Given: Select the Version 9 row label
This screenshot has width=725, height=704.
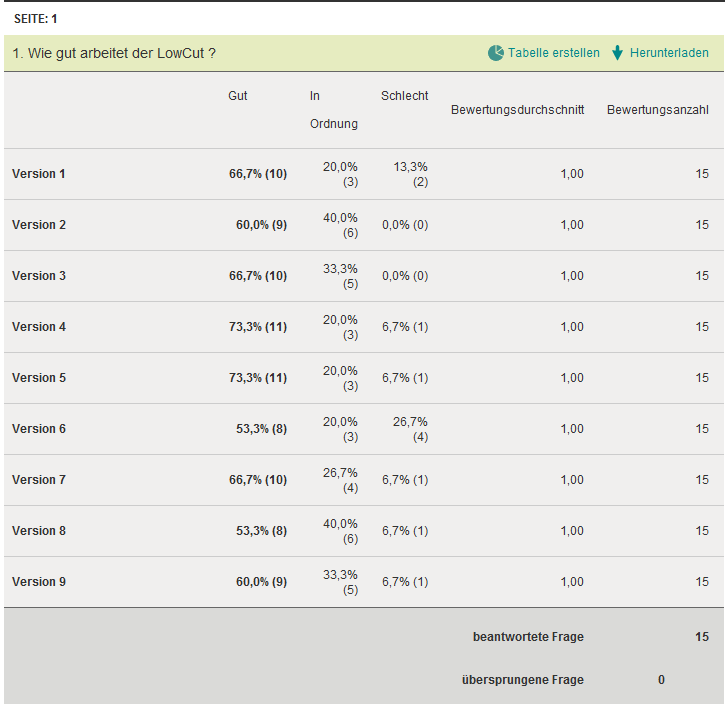Looking at the screenshot, I should pos(39,582).
